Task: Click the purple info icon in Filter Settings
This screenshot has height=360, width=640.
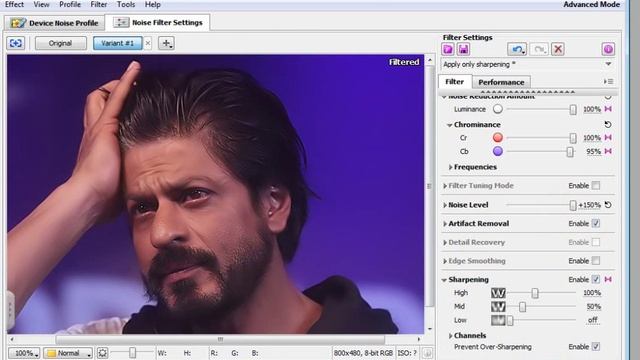Action: coord(608,49)
